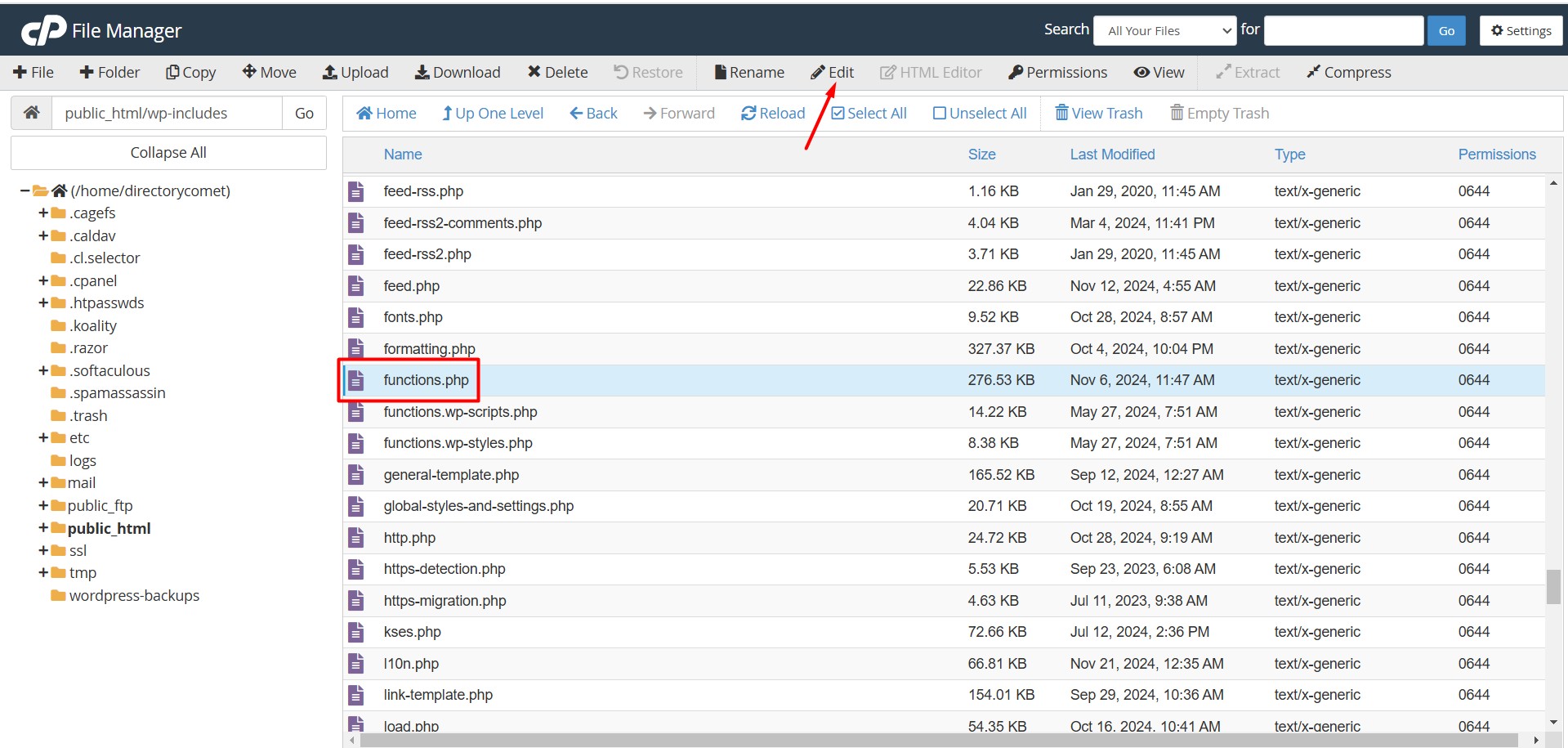The image size is (1568, 748).
Task: Click the vertical scrollbar thumb
Action: [1553, 586]
